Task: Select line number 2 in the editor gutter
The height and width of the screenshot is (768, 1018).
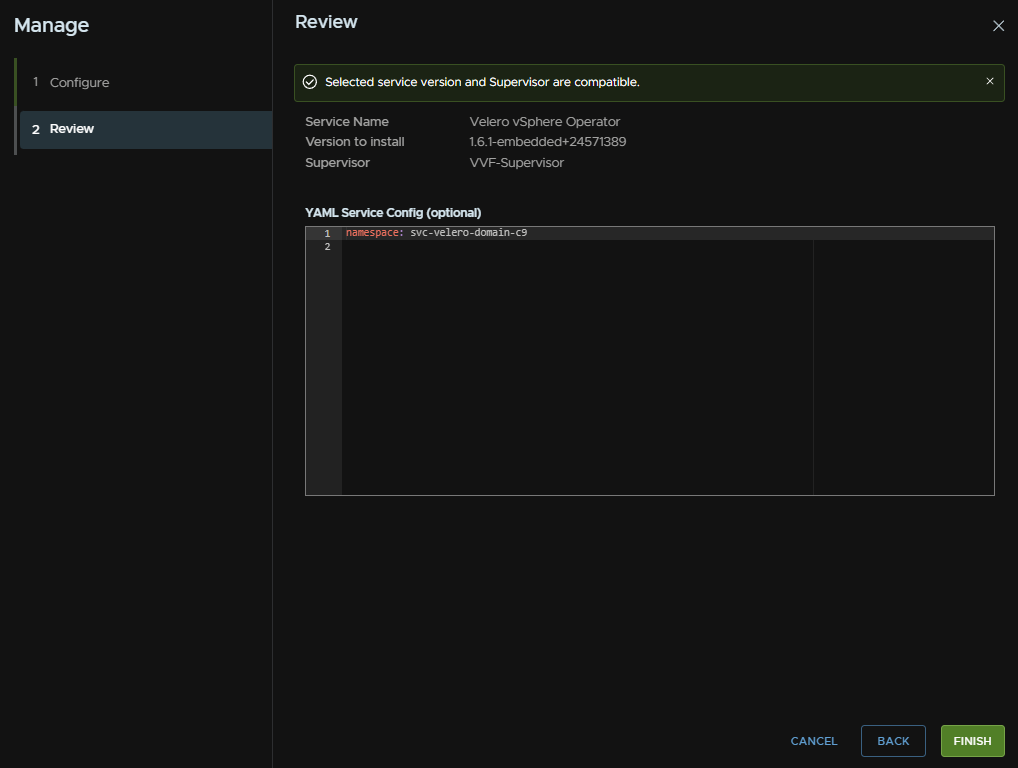Action: click(327, 247)
